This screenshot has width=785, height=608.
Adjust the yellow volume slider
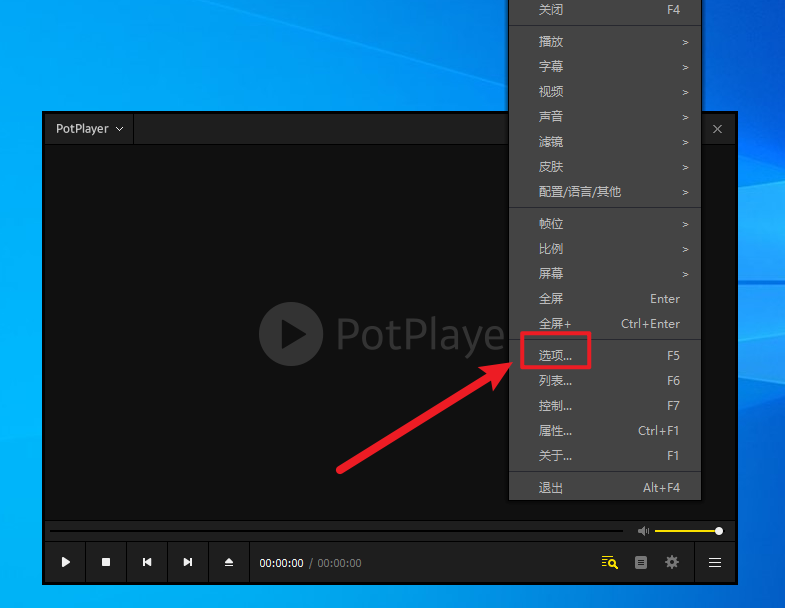point(688,531)
